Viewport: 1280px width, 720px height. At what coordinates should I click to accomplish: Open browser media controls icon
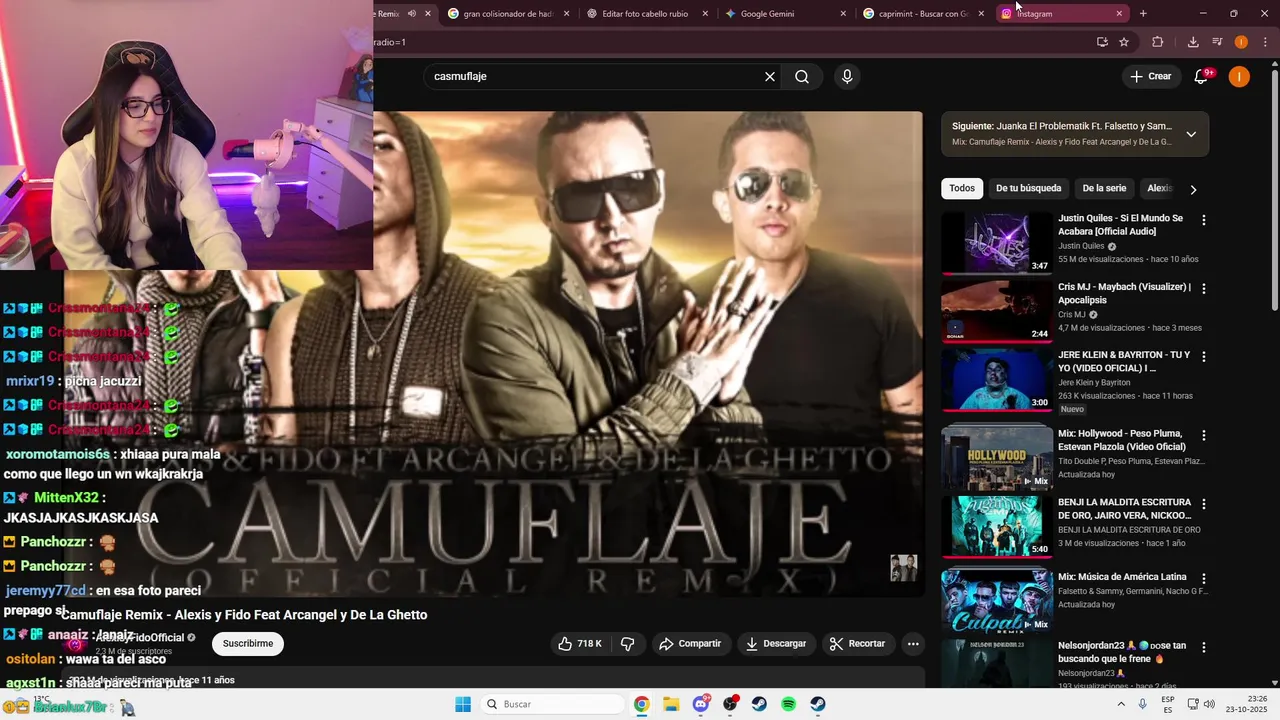click(1217, 42)
